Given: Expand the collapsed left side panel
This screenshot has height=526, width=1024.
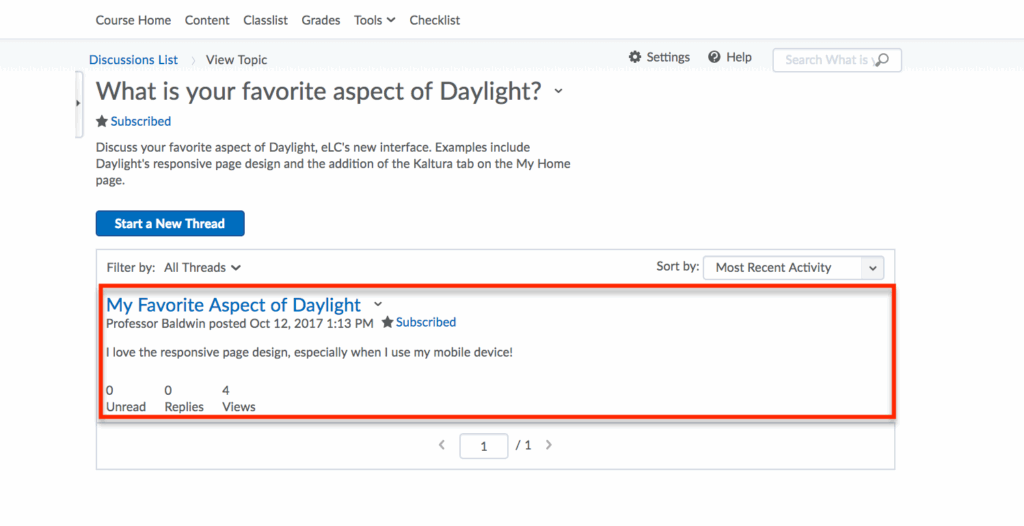Looking at the screenshot, I should (x=78, y=103).
